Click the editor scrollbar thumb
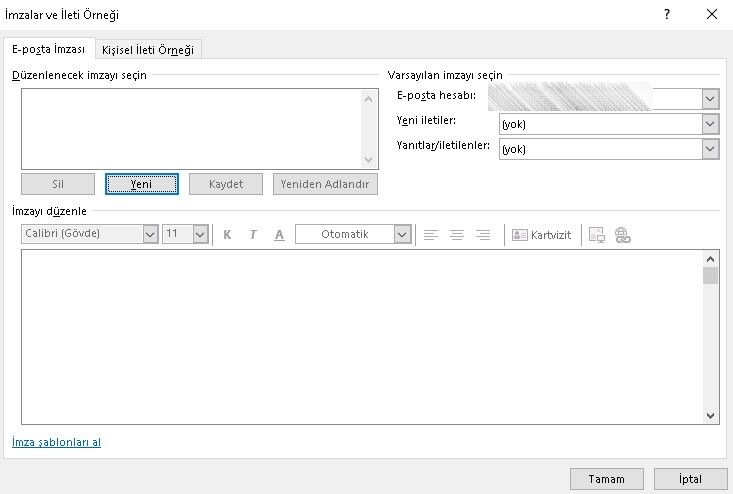Screen dimensions: 733x494 [x=711, y=275]
